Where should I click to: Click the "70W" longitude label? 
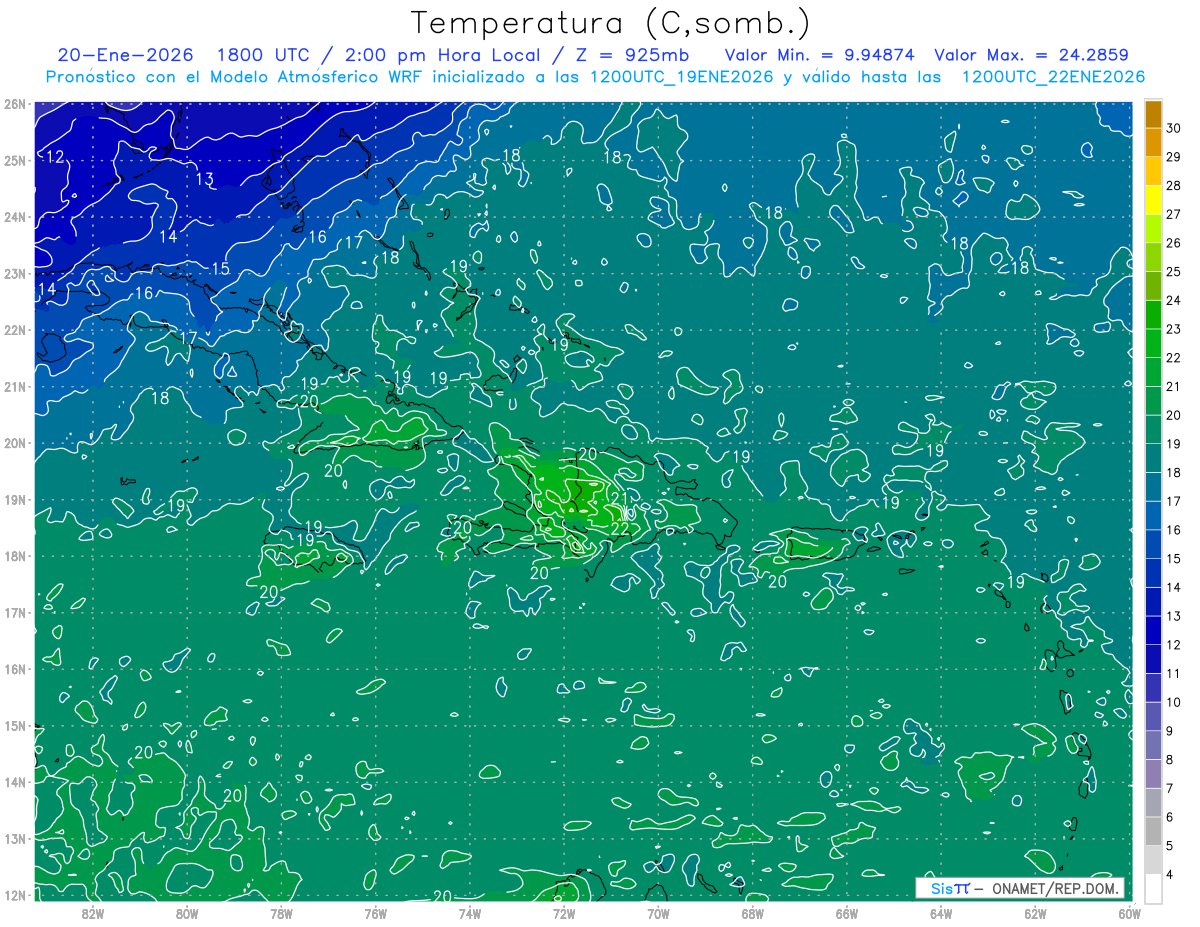pos(658,914)
